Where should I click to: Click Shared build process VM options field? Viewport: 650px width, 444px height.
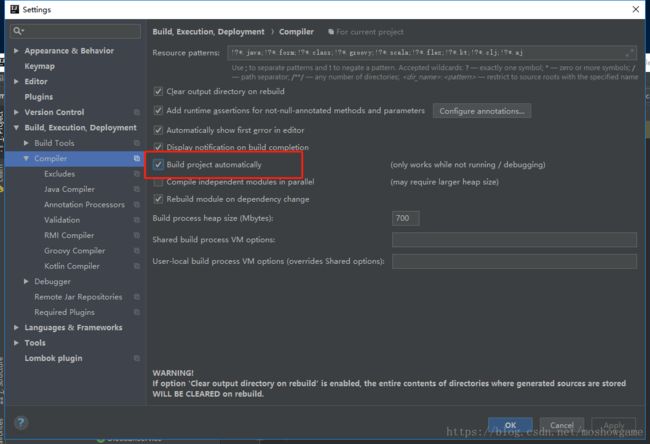[514, 240]
